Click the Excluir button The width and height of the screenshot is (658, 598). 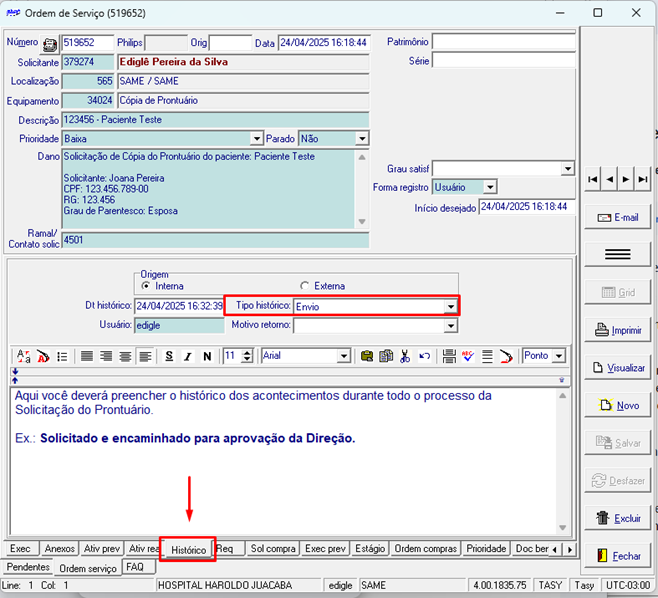point(618,518)
